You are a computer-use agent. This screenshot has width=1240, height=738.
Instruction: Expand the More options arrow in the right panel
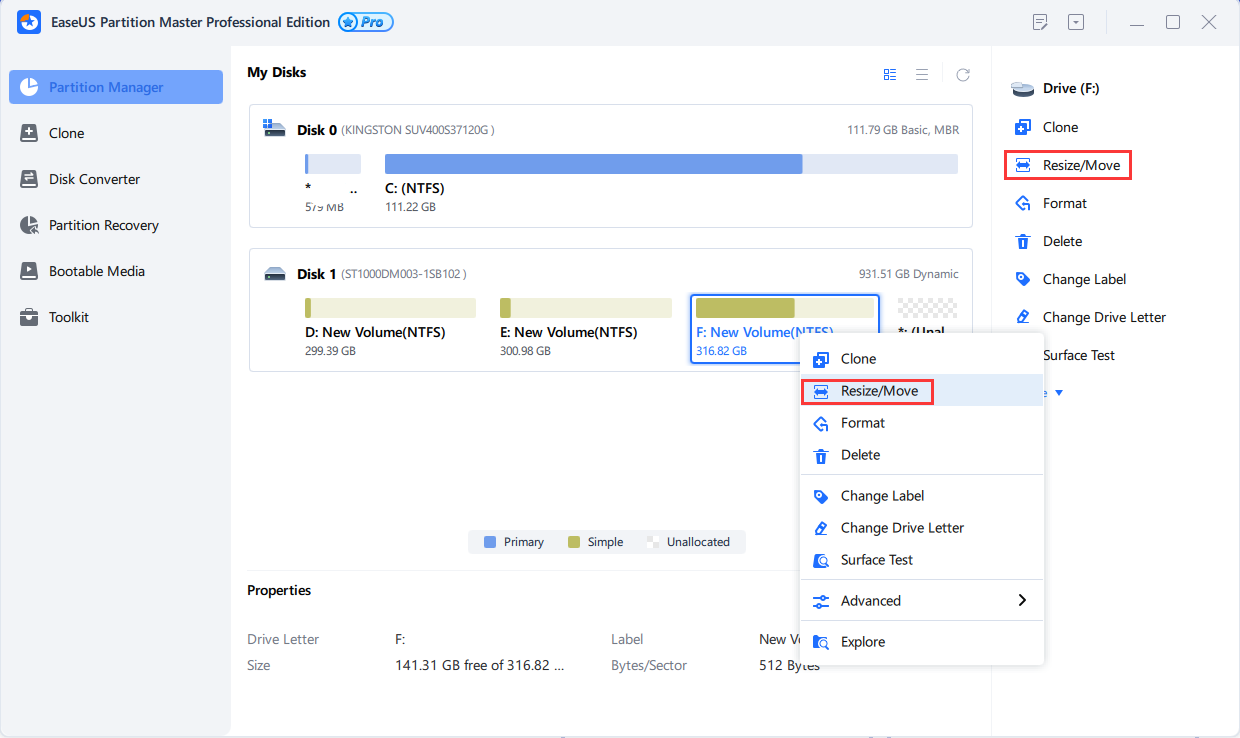point(1059,393)
